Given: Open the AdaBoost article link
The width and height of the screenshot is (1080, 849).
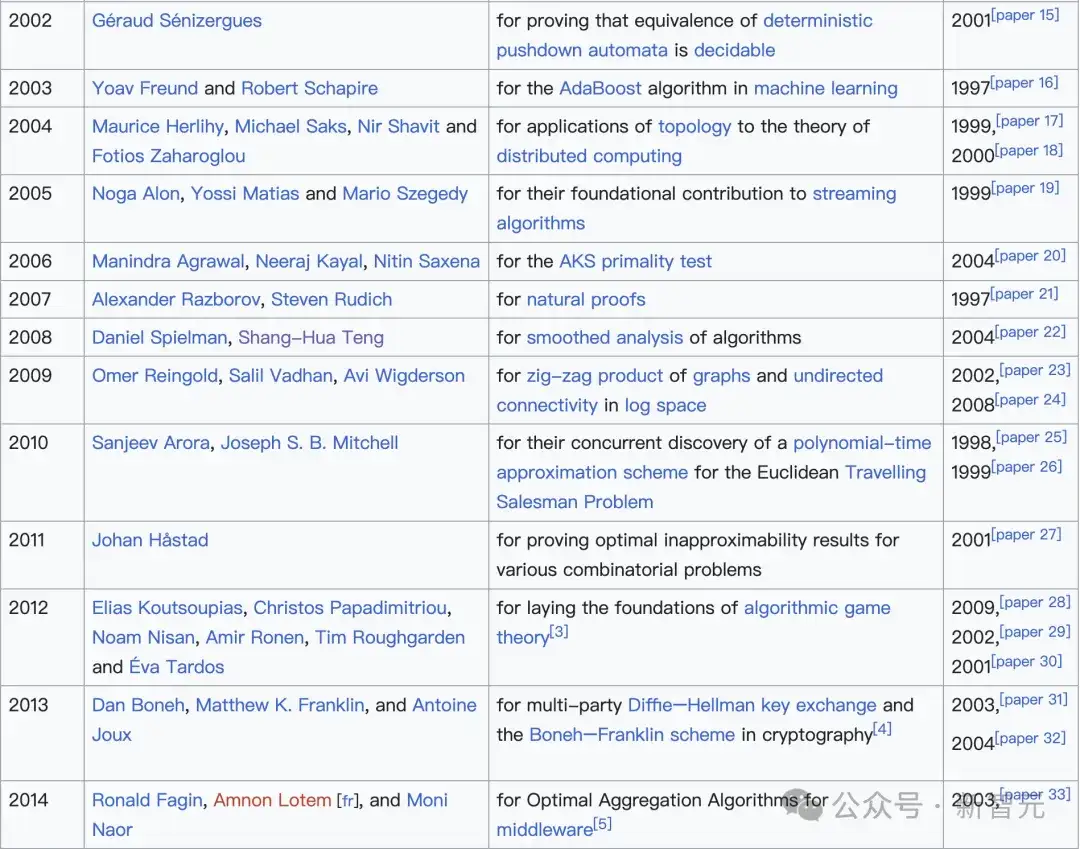Looking at the screenshot, I should (600, 88).
